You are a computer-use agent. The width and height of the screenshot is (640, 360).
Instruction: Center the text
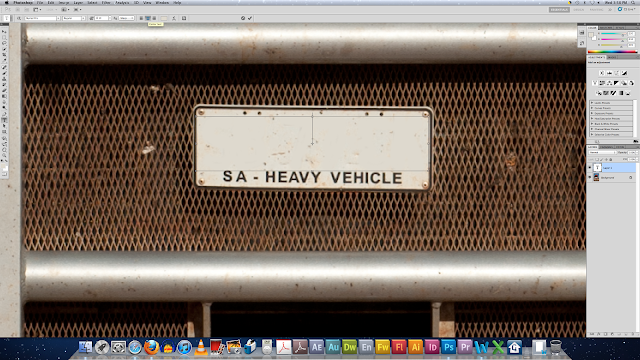click(x=148, y=18)
